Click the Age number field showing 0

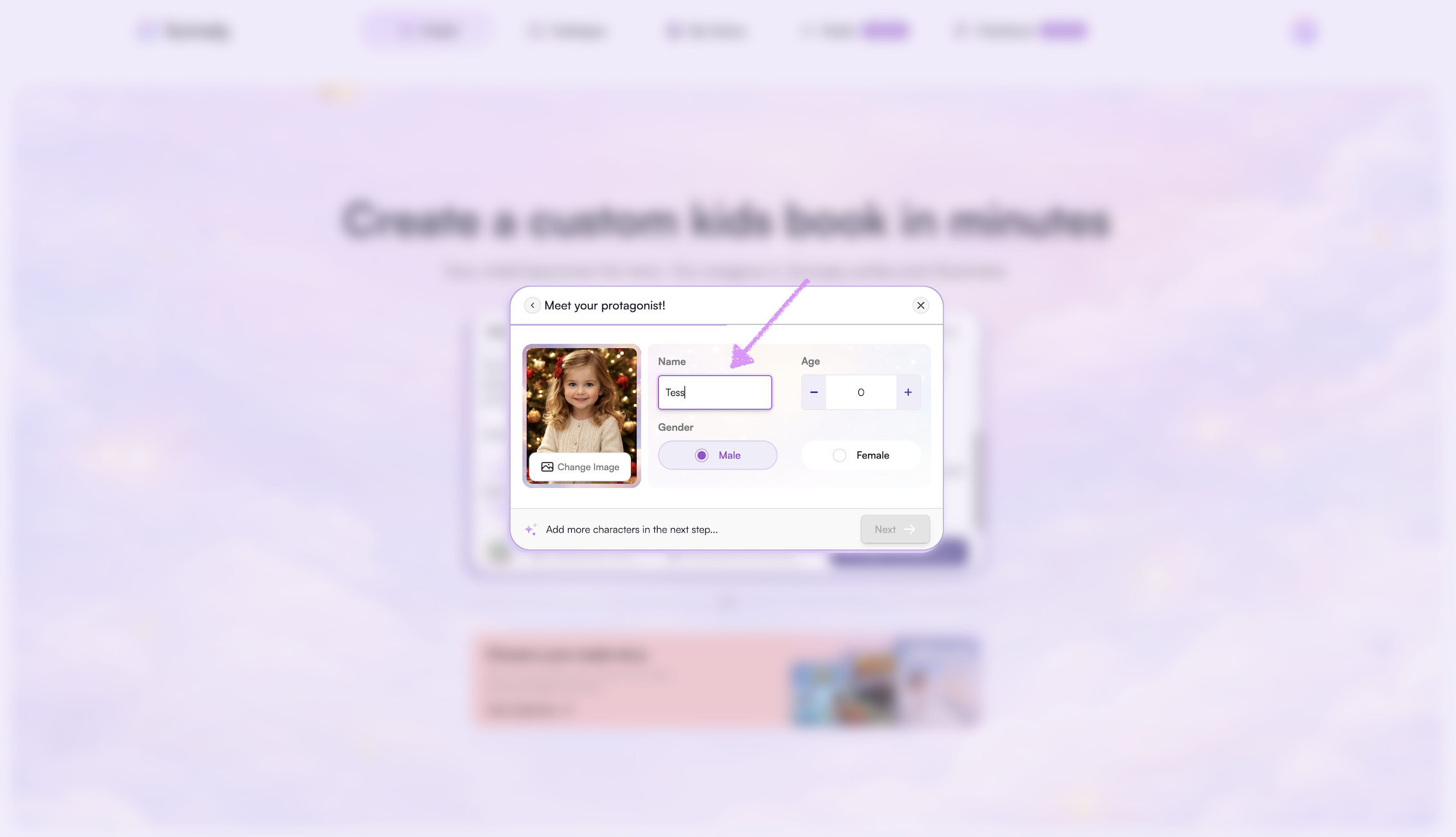tap(861, 392)
